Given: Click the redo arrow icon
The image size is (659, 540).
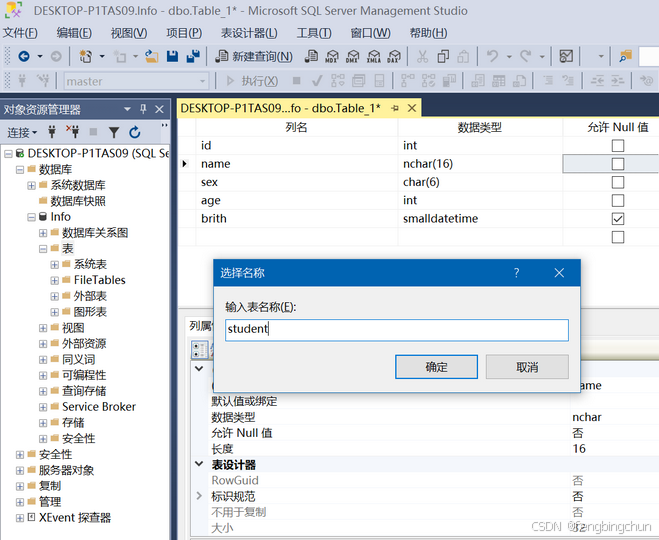Looking at the screenshot, I should coord(525,56).
